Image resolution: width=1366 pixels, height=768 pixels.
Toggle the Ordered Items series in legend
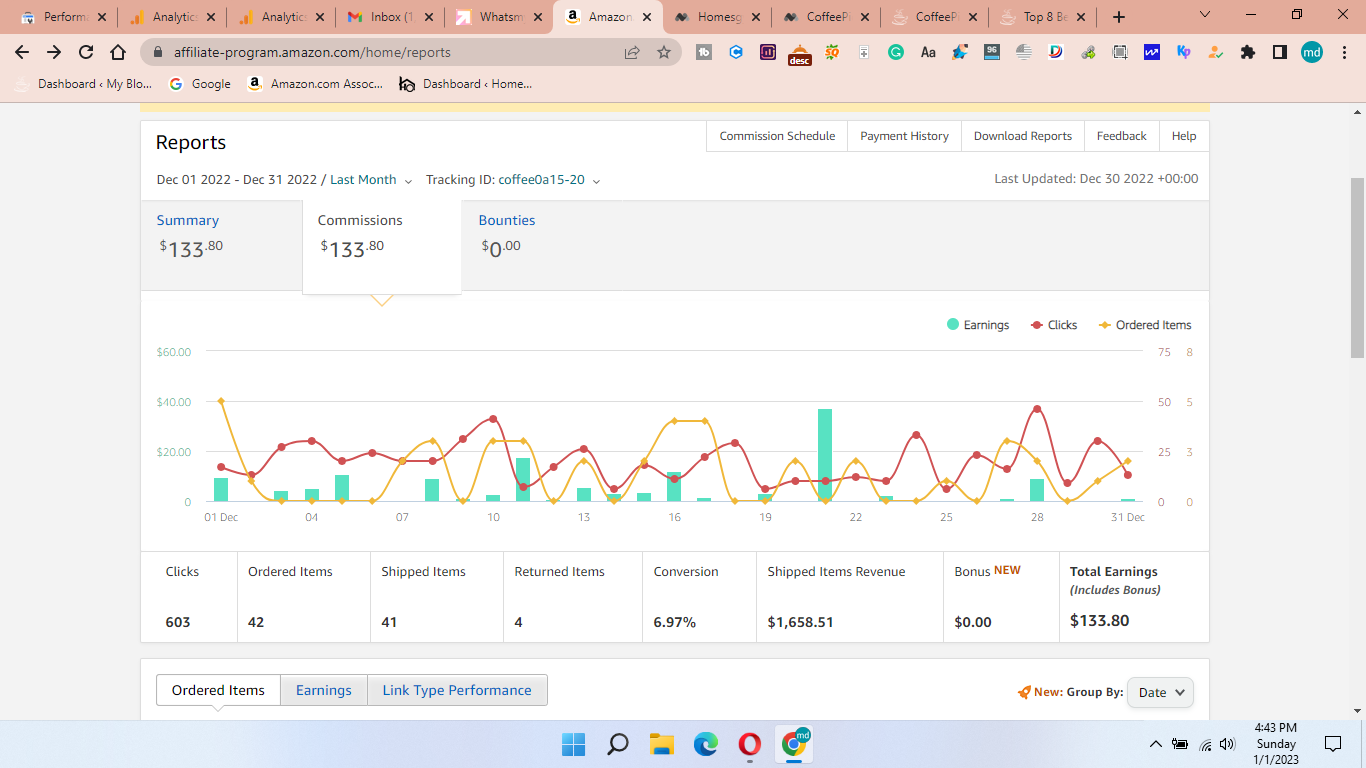[1145, 325]
